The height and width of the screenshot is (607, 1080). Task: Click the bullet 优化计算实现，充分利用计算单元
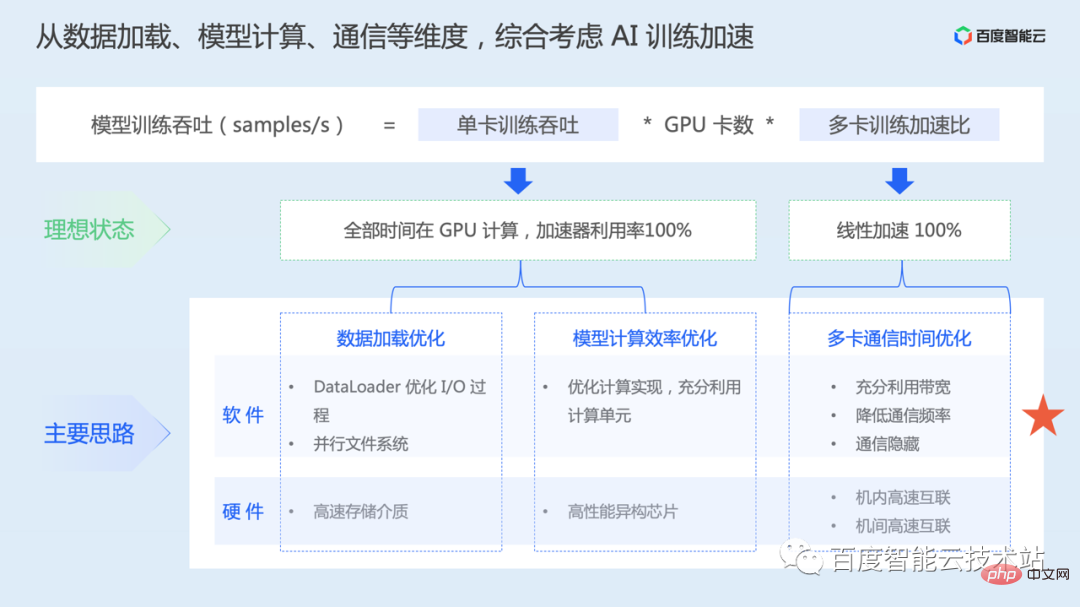(654, 401)
